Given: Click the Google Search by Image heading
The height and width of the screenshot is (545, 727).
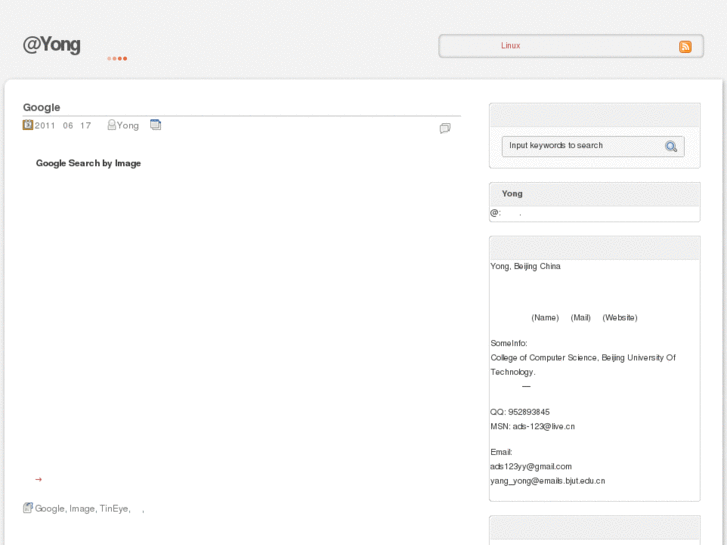Looking at the screenshot, I should click(88, 163).
